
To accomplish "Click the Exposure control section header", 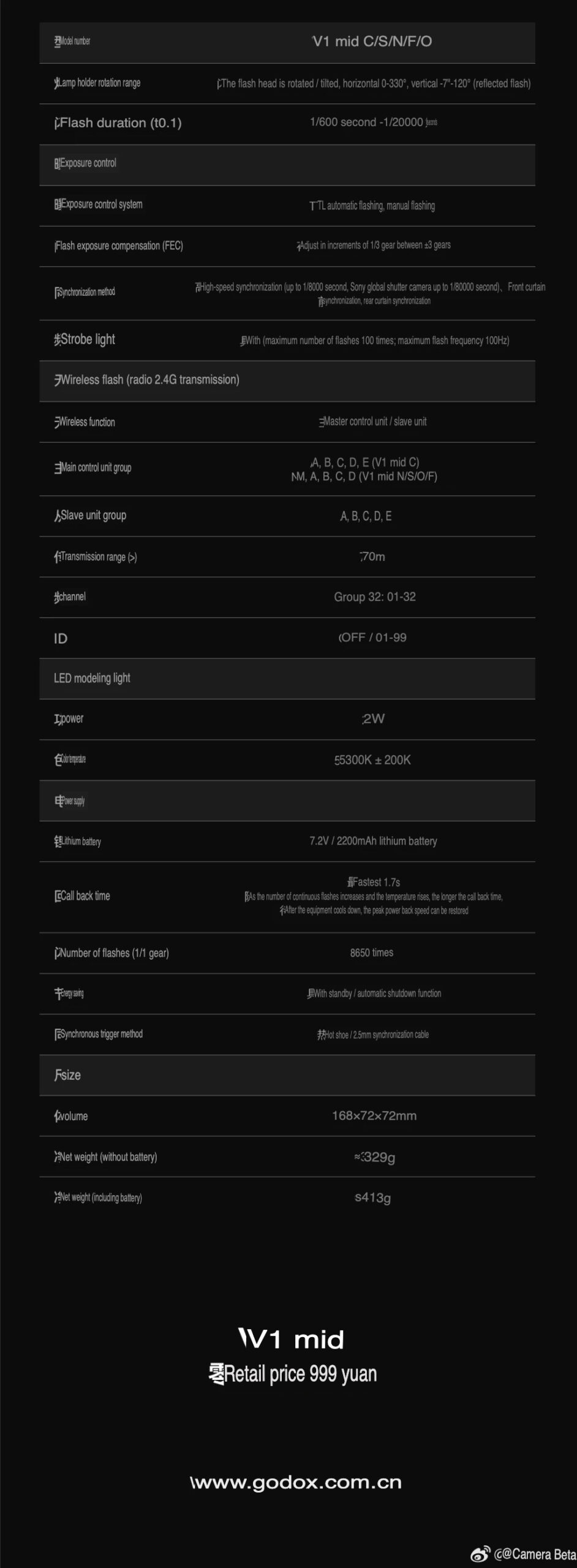I will pos(85,164).
